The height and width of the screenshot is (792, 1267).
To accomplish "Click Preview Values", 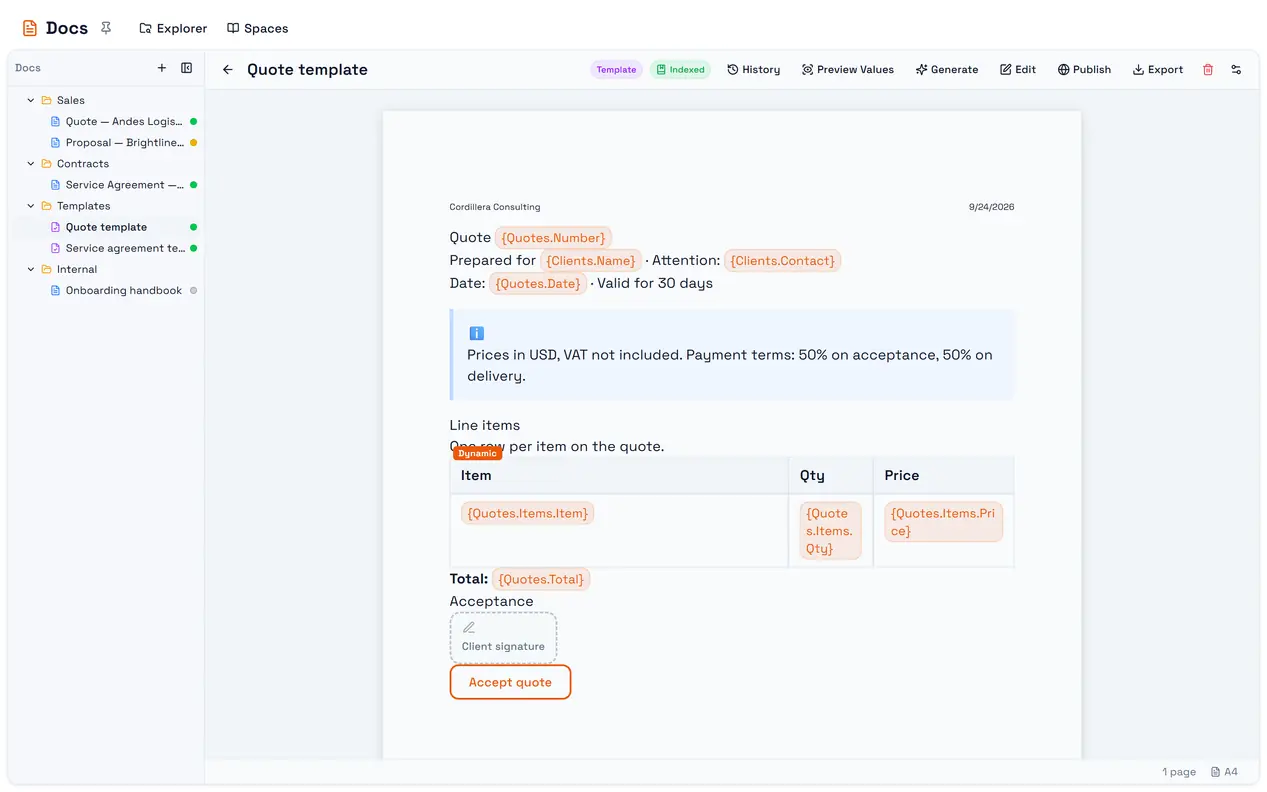I will click(848, 70).
